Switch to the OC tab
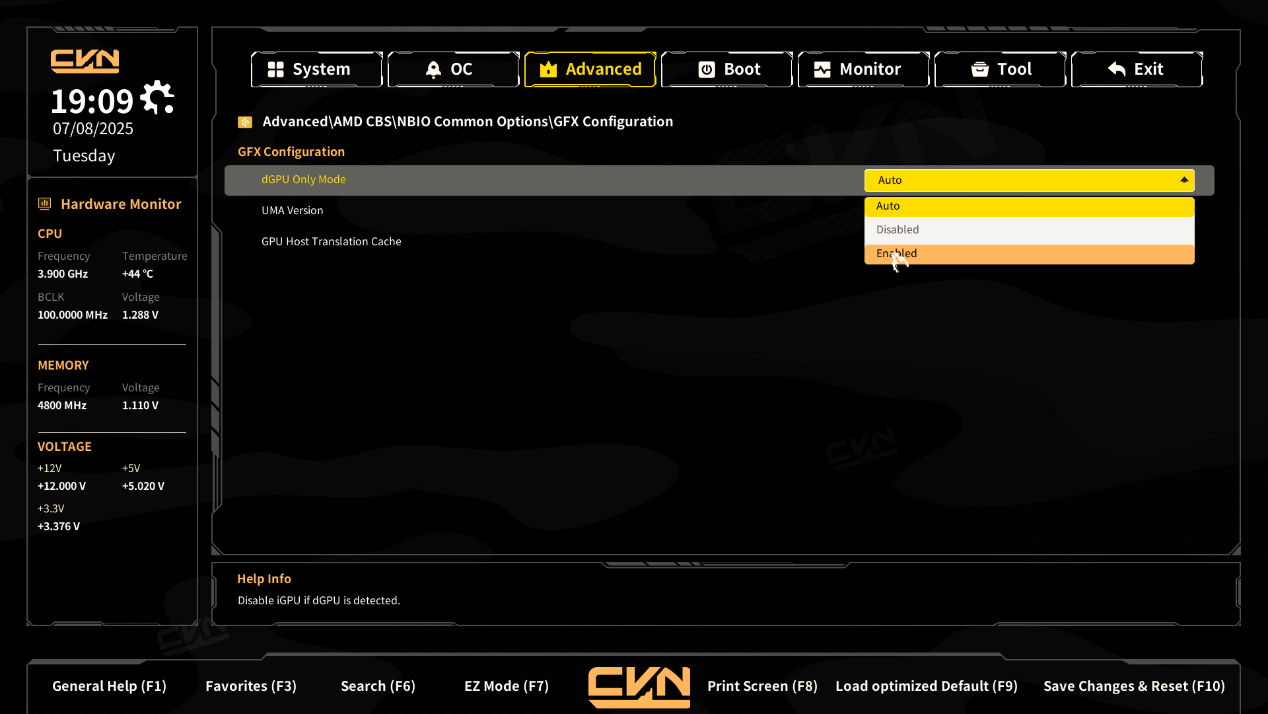The image size is (1268, 714). tap(453, 69)
